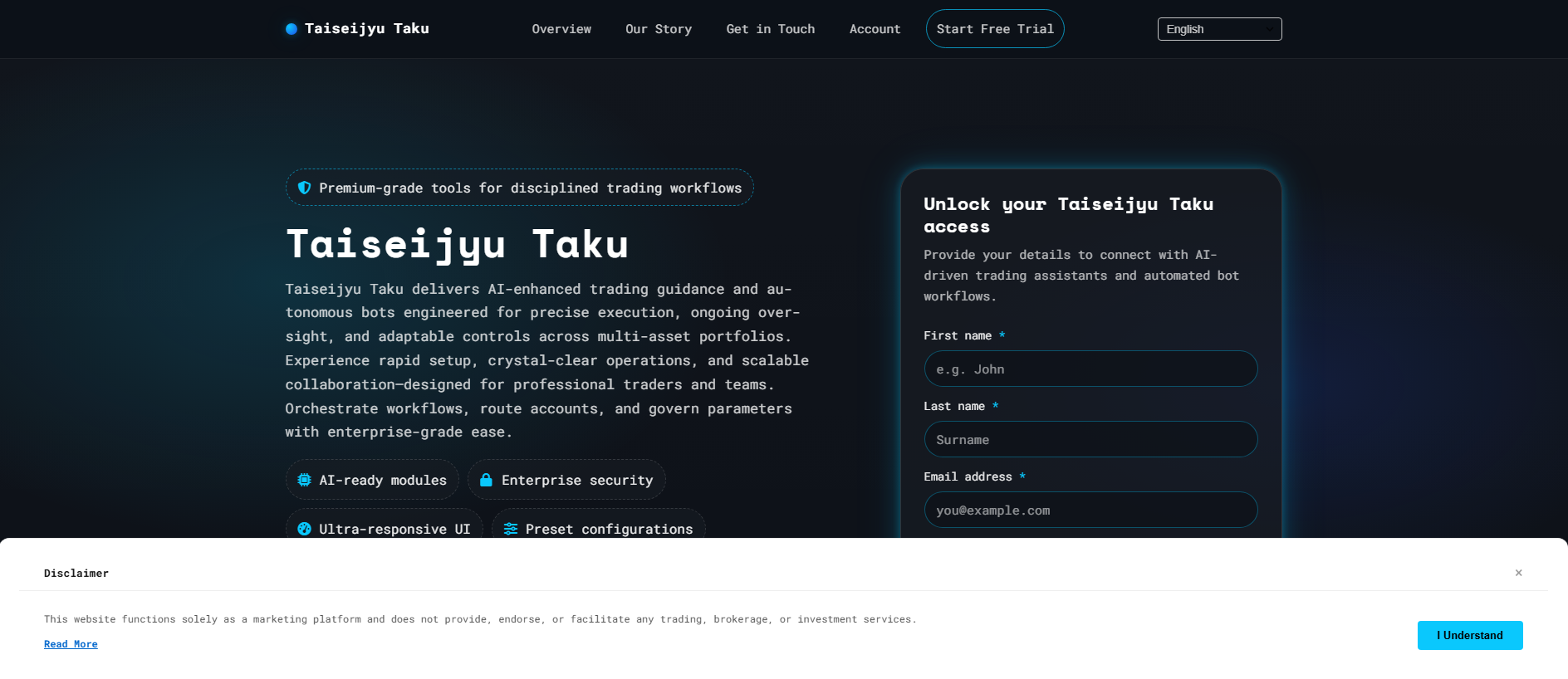Open Get in Touch page
The image size is (1568, 679).
[771, 29]
